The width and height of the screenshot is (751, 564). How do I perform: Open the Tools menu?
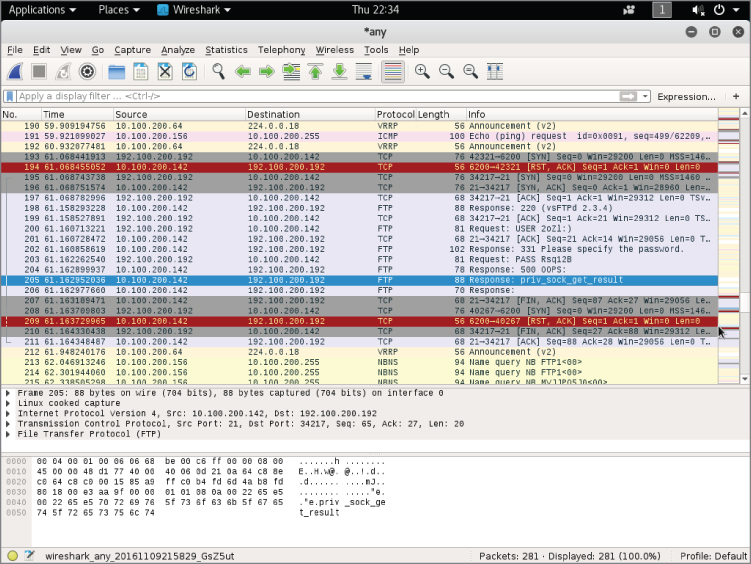coord(376,50)
